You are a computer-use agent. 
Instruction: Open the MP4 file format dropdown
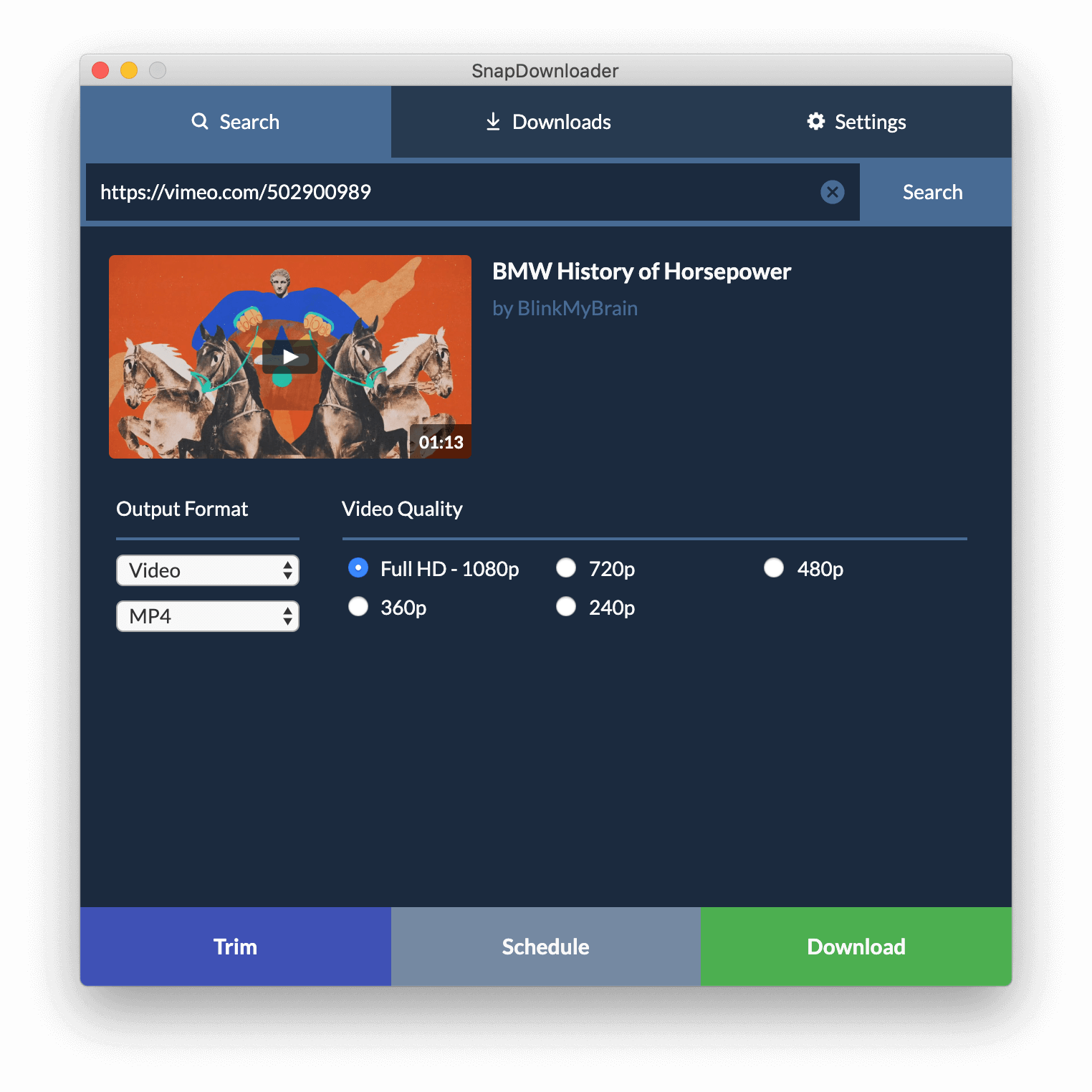pos(207,616)
